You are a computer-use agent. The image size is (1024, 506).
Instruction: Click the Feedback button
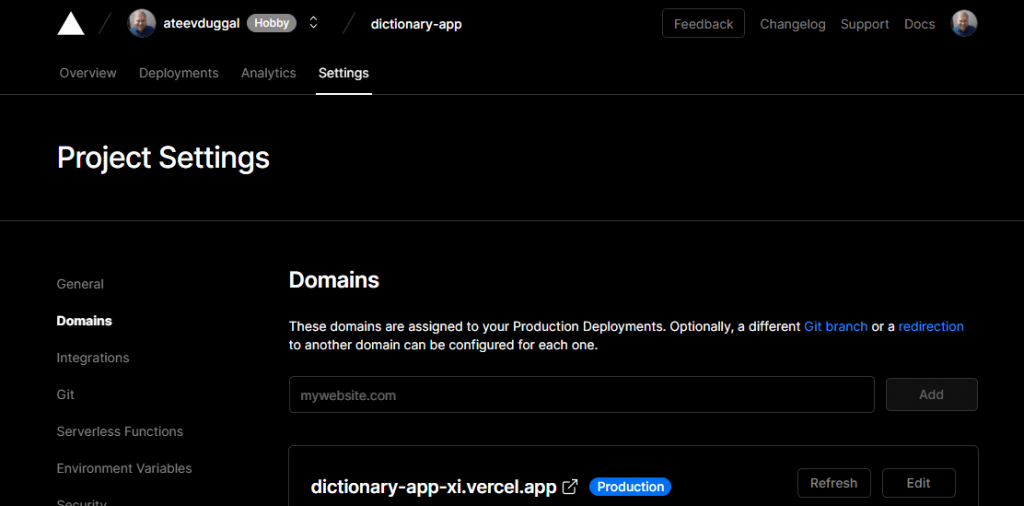(703, 24)
